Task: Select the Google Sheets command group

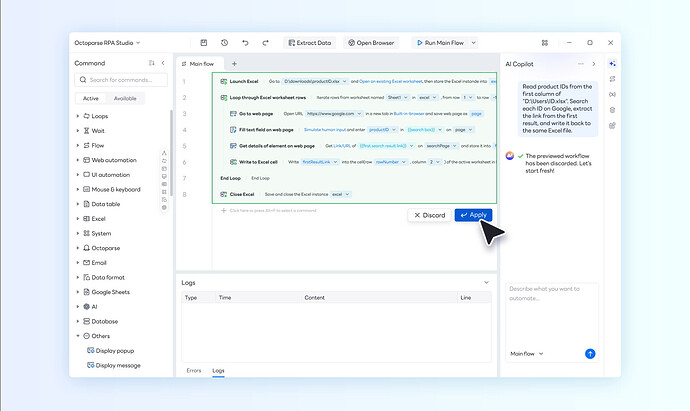Action: (110, 292)
